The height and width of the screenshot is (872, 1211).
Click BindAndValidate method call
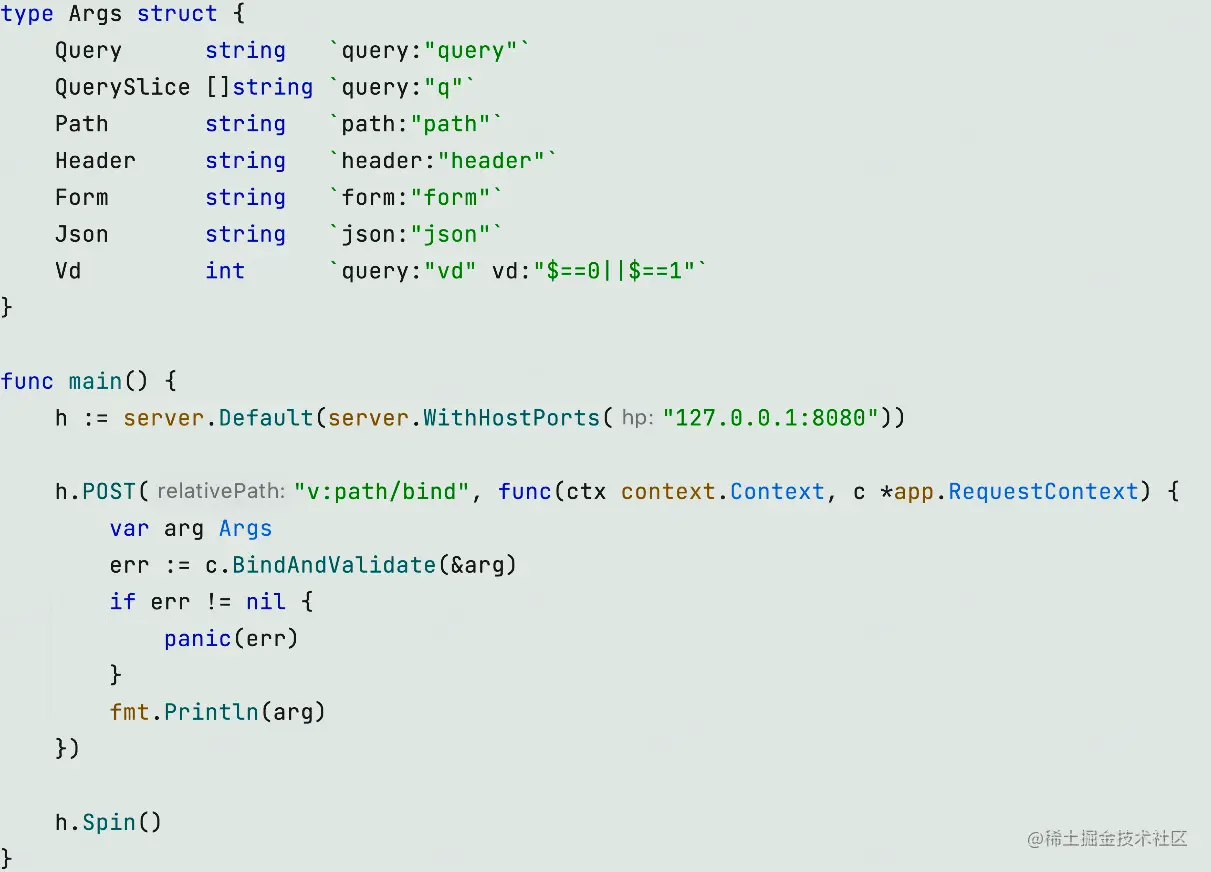click(x=334, y=565)
